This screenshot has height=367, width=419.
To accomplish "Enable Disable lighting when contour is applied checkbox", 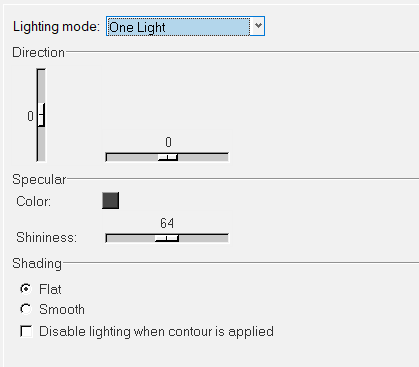I will point(26,332).
